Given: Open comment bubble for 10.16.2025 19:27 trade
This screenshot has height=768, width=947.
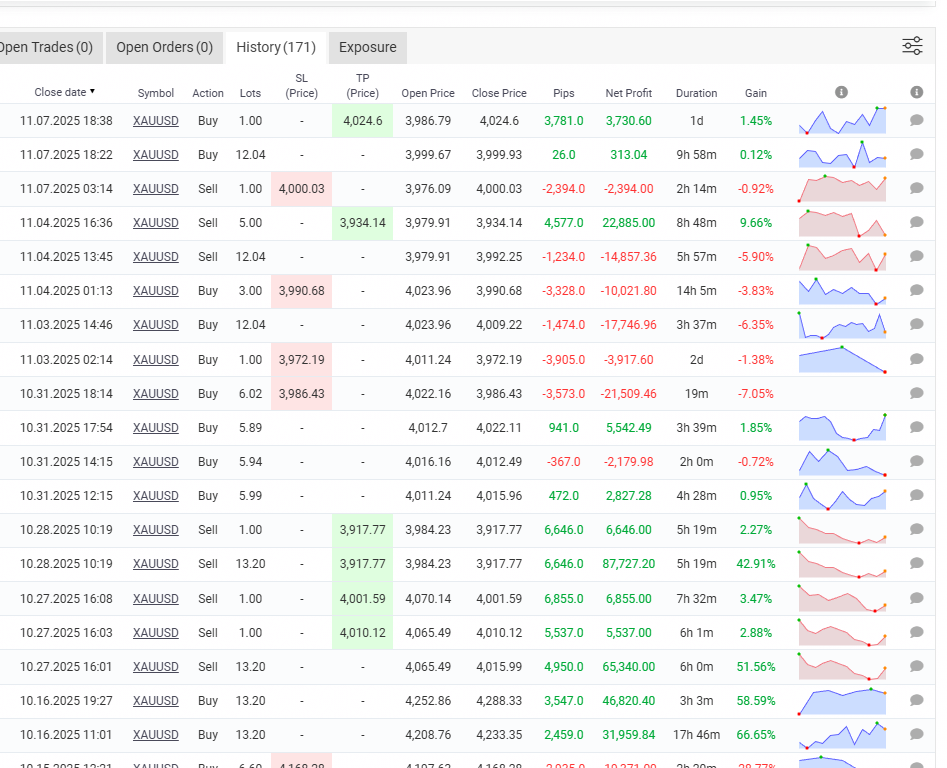Looking at the screenshot, I should point(916,701).
